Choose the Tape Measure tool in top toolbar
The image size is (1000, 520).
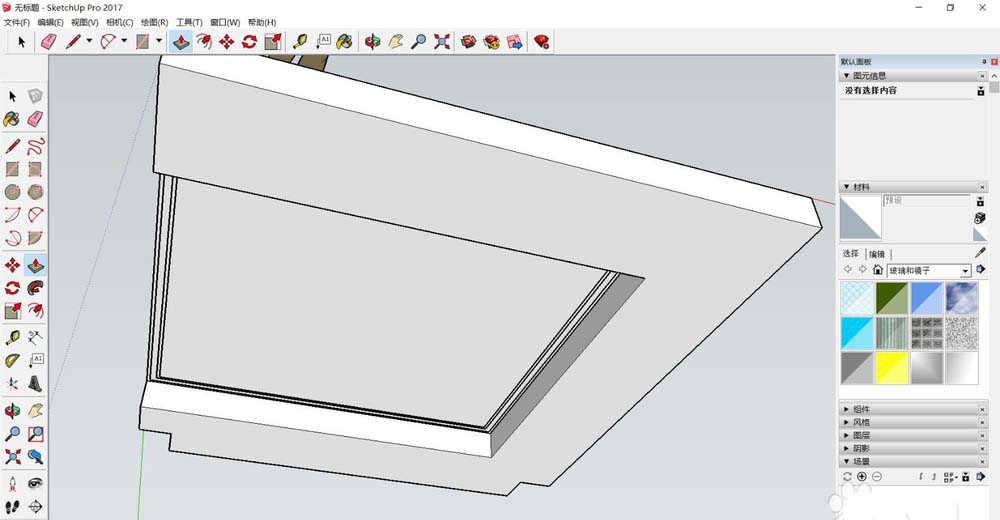tap(299, 41)
